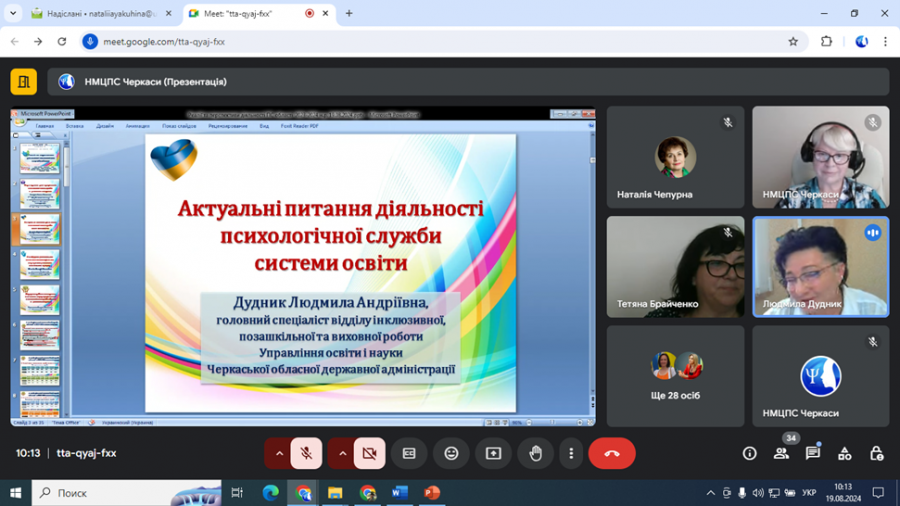Screen dimensions: 900x506
Task: Open the Chrome profile avatar
Action: tap(861, 41)
